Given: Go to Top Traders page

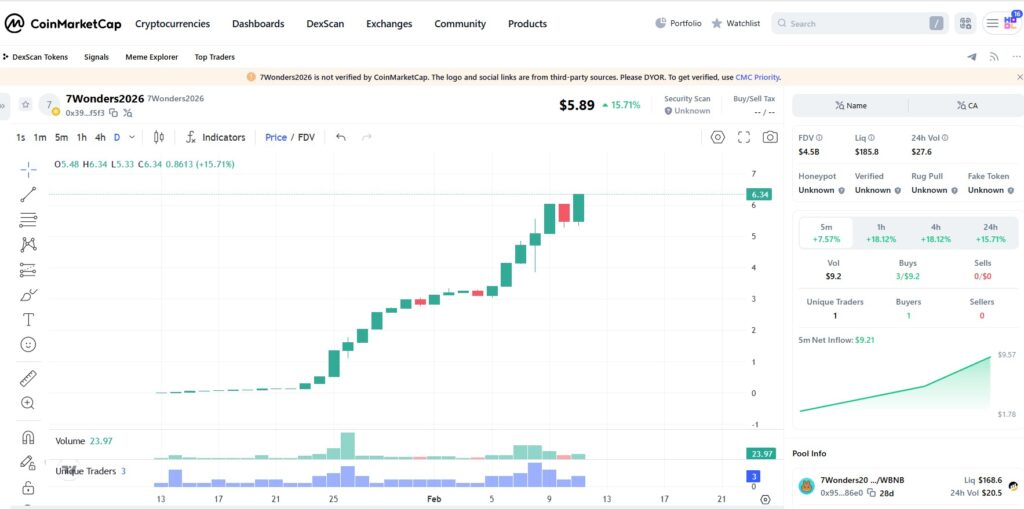Looking at the screenshot, I should click(214, 57).
